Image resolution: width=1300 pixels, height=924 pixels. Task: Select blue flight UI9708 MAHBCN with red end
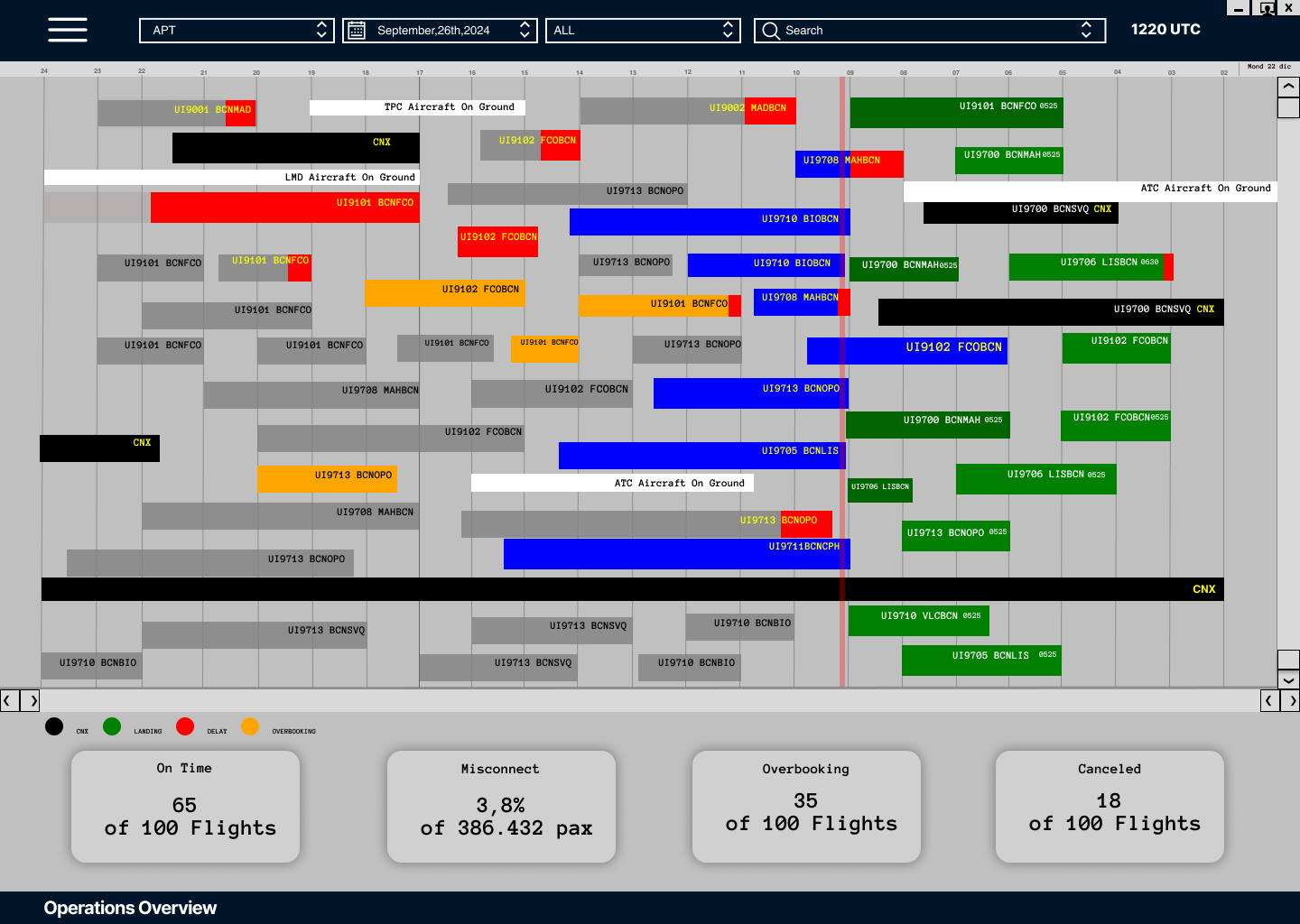849,164
